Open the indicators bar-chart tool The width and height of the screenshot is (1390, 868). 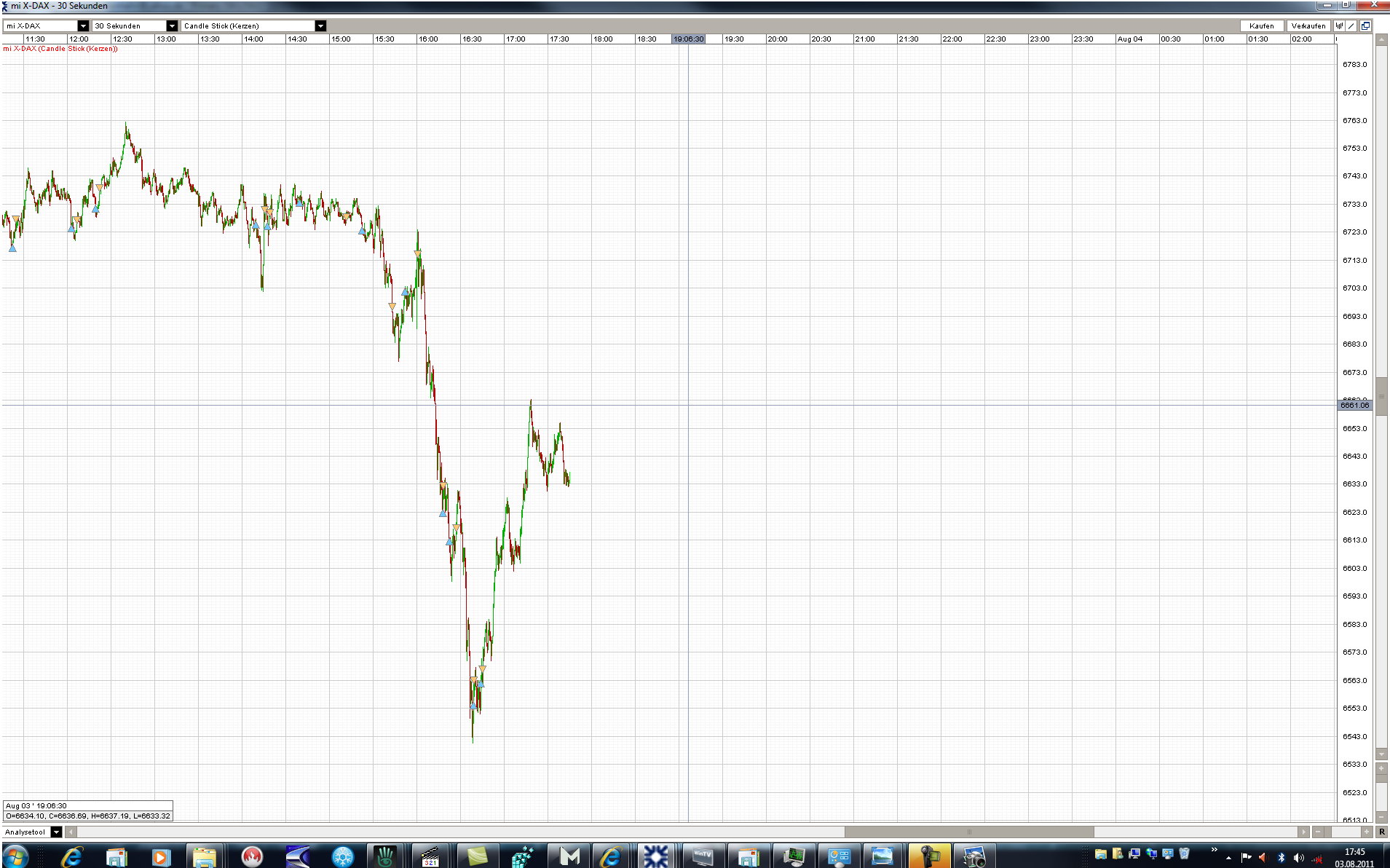pyautogui.click(x=1339, y=25)
